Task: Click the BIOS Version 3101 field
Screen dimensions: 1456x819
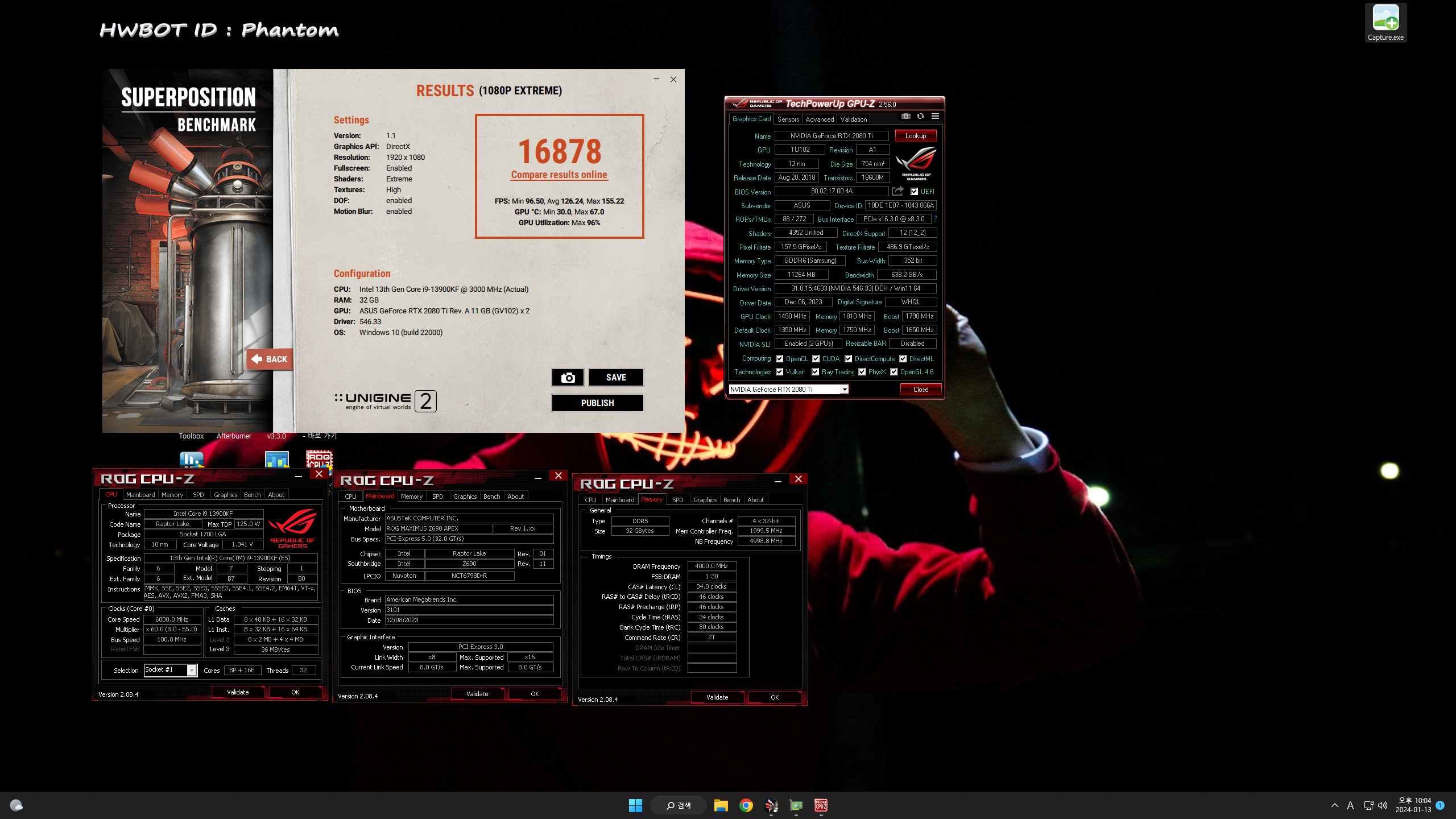Action: click(469, 610)
